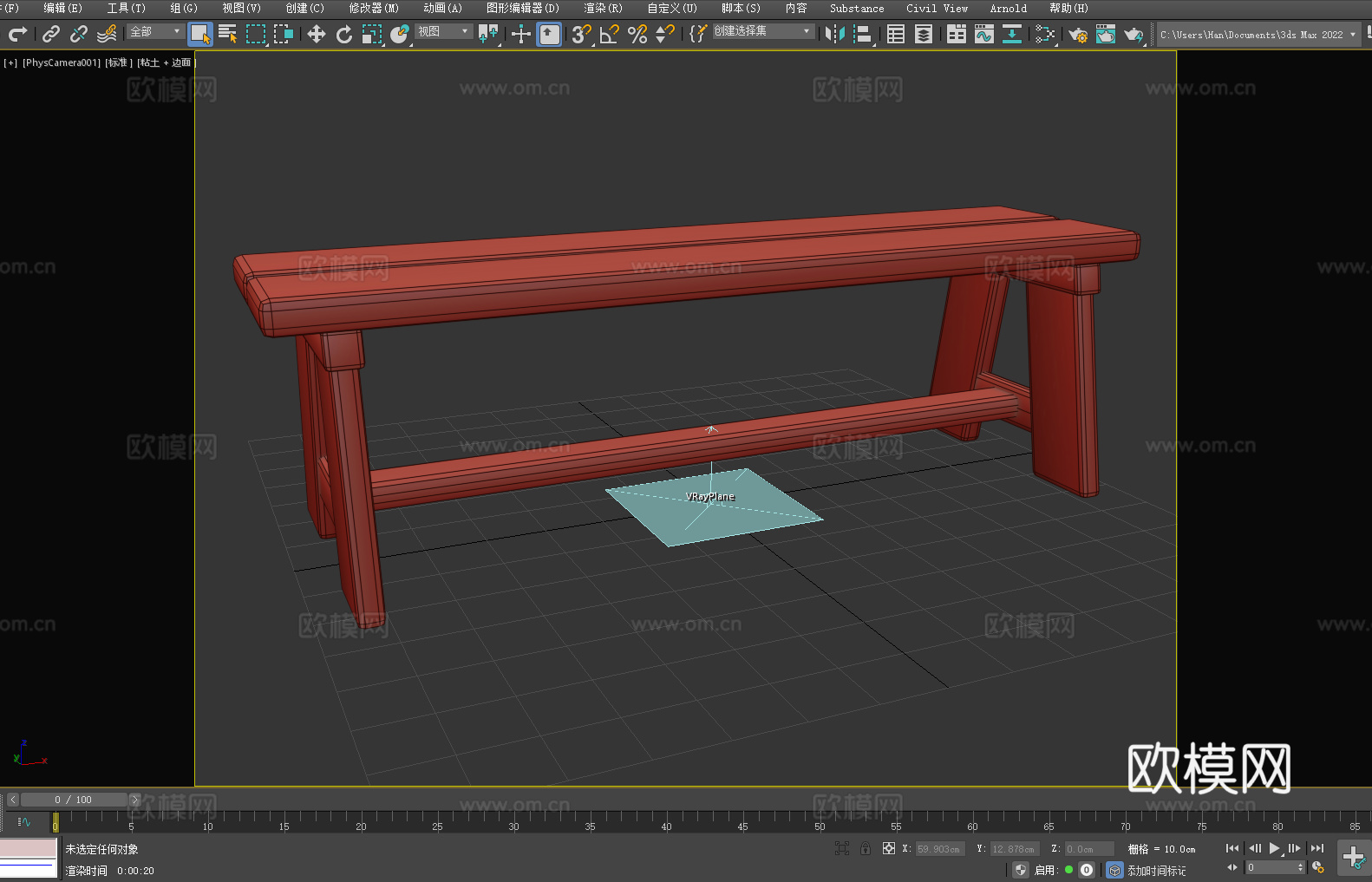Step to previous frame
The width and height of the screenshot is (1372, 882).
(1254, 848)
